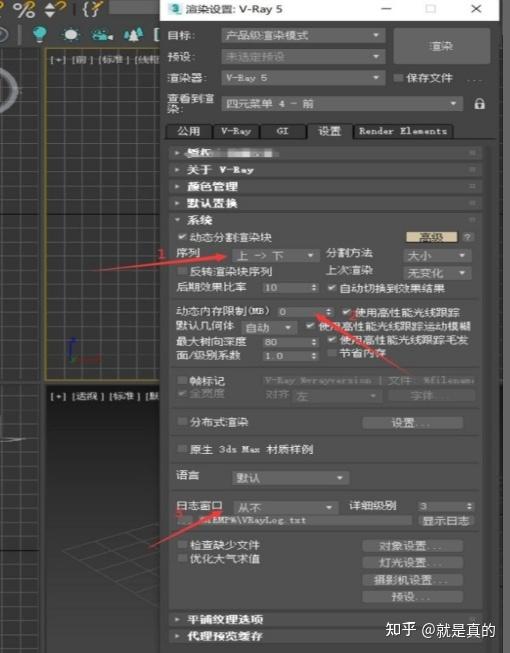This screenshot has width=510, height=653.
Task: Enable 分布式渲染 checkbox
Action: tap(182, 421)
